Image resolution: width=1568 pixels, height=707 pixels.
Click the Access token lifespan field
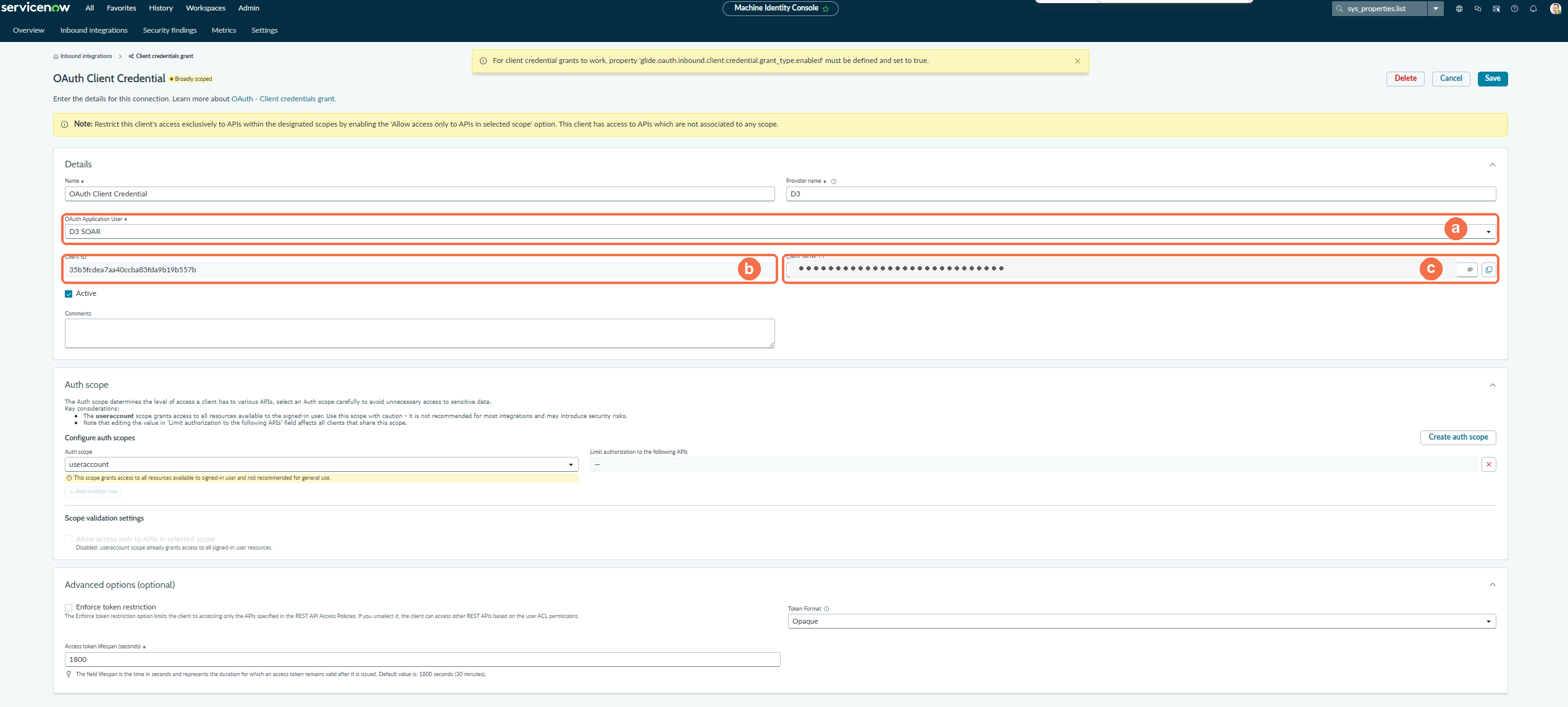(422, 659)
